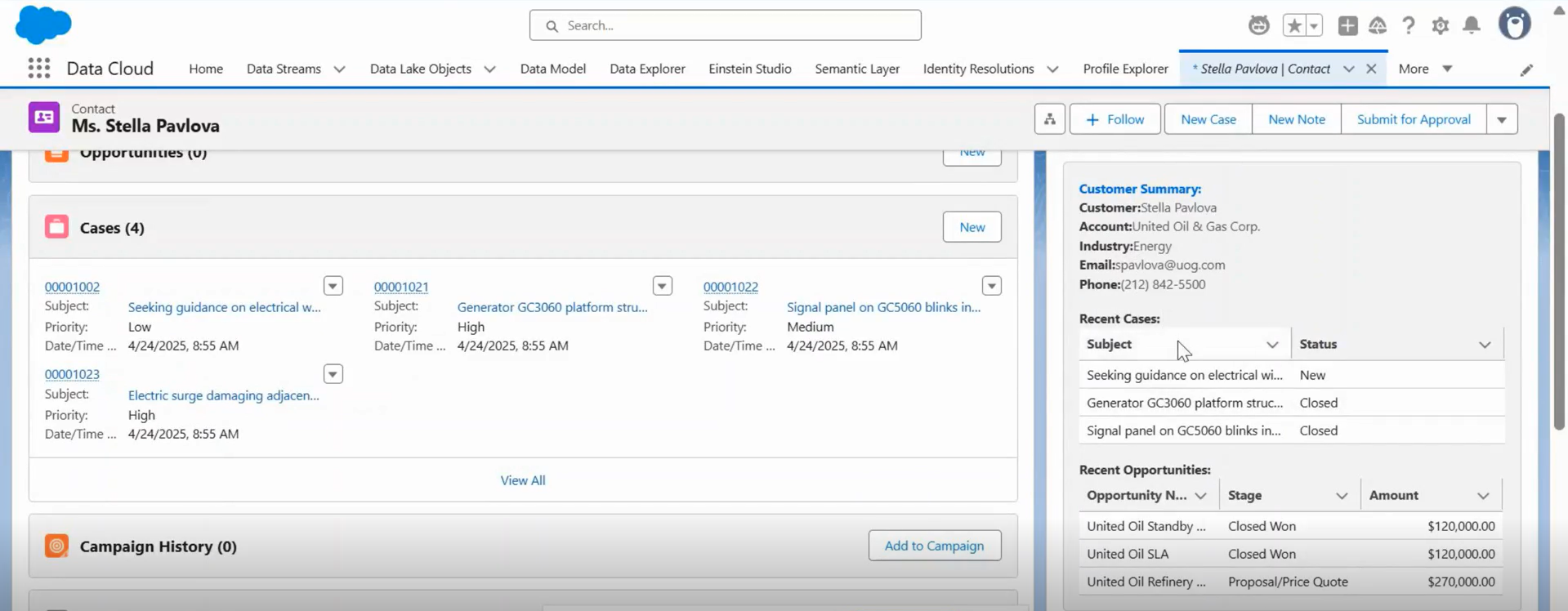Open actions dropdown for case 00001021
Image resolution: width=1568 pixels, height=611 pixels.
coord(662,286)
